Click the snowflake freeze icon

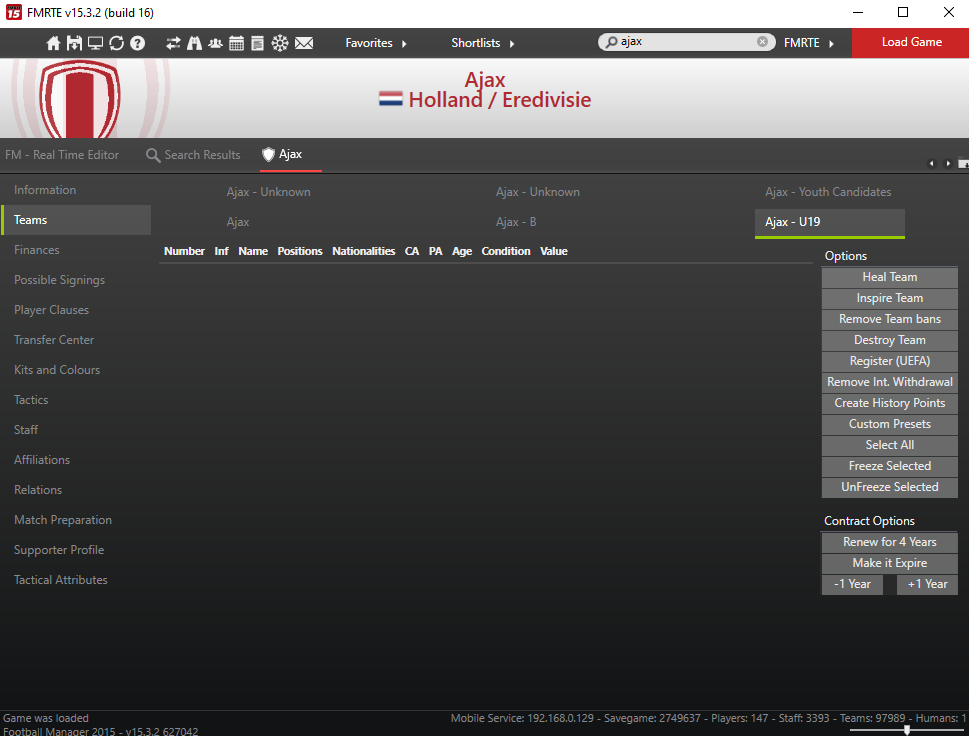tap(280, 43)
